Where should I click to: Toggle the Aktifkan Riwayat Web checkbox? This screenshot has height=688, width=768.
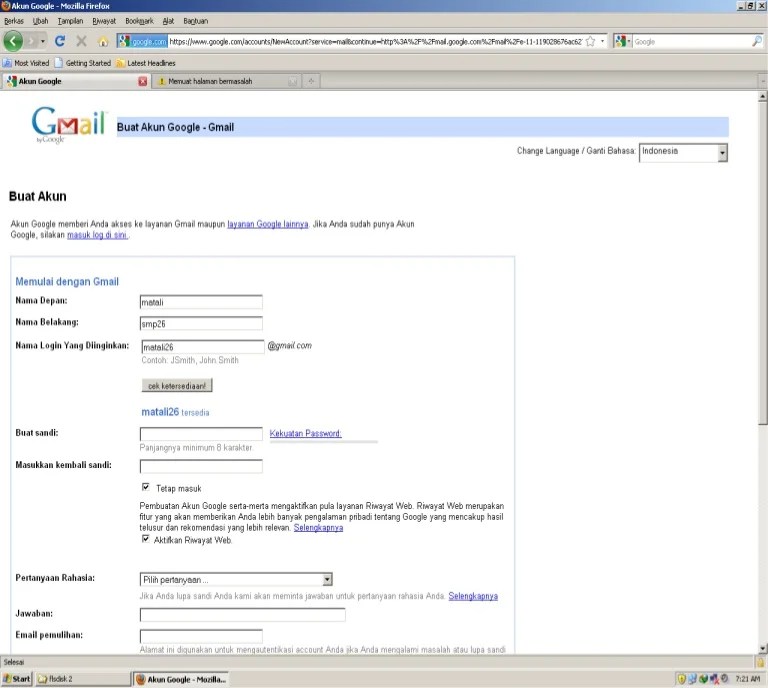[145, 539]
